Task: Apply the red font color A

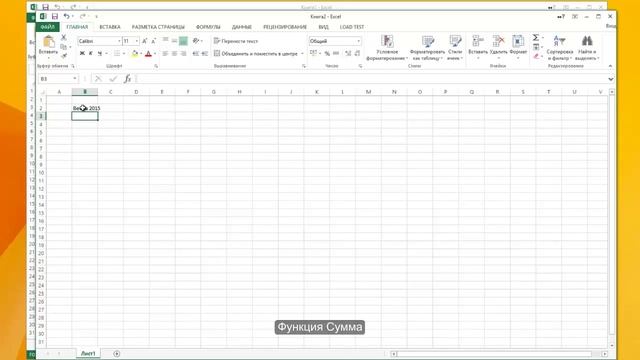Action: coord(148,53)
